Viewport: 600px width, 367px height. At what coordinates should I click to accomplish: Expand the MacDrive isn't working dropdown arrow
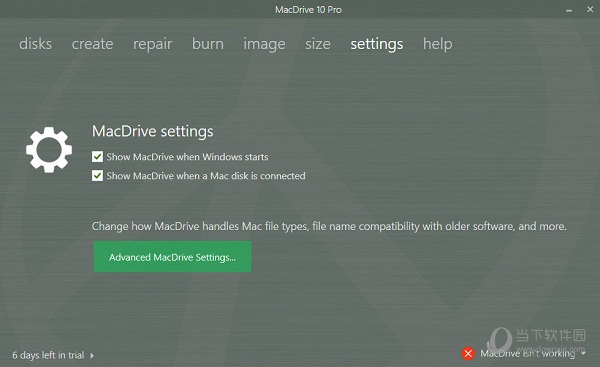[x=583, y=353]
